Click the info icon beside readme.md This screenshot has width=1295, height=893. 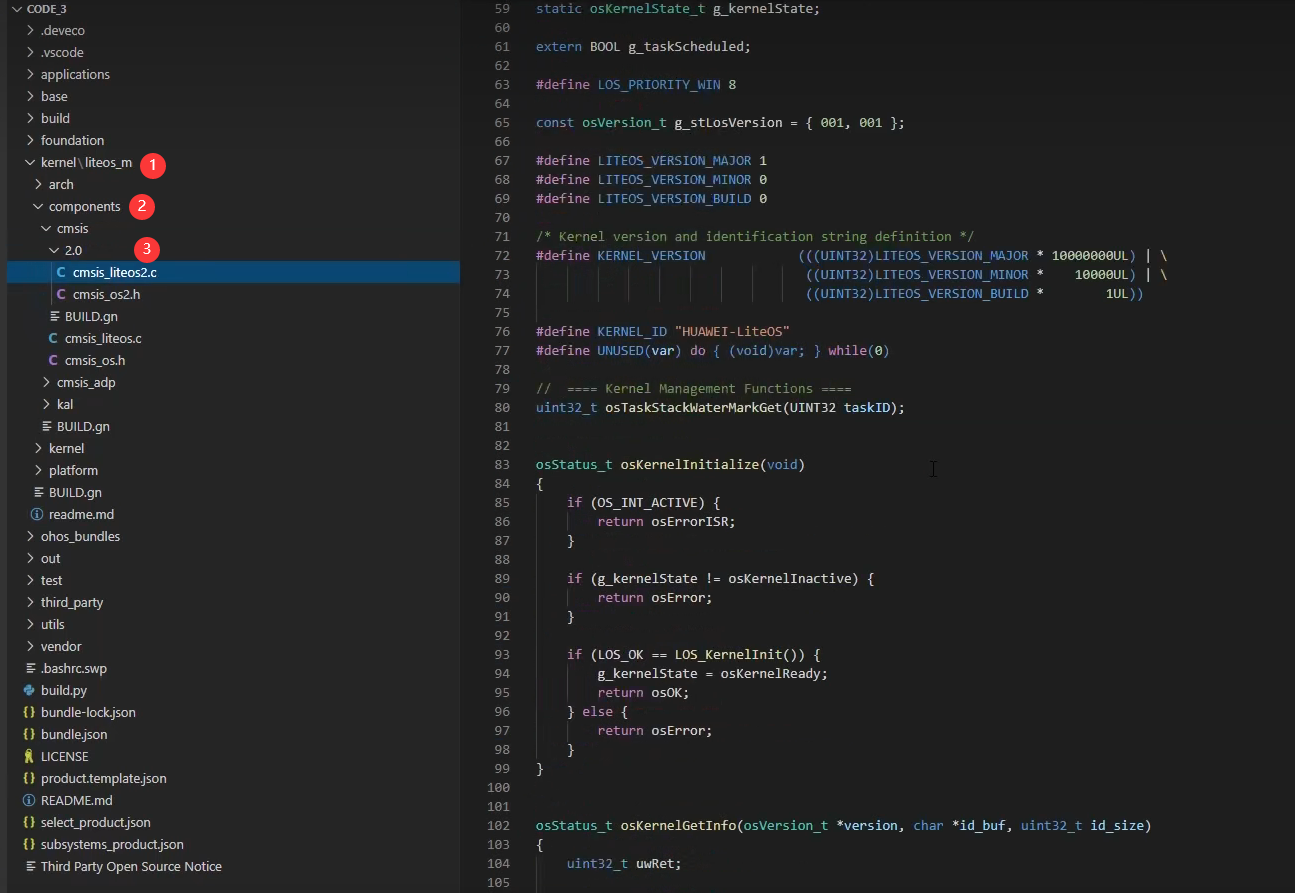click(37, 514)
